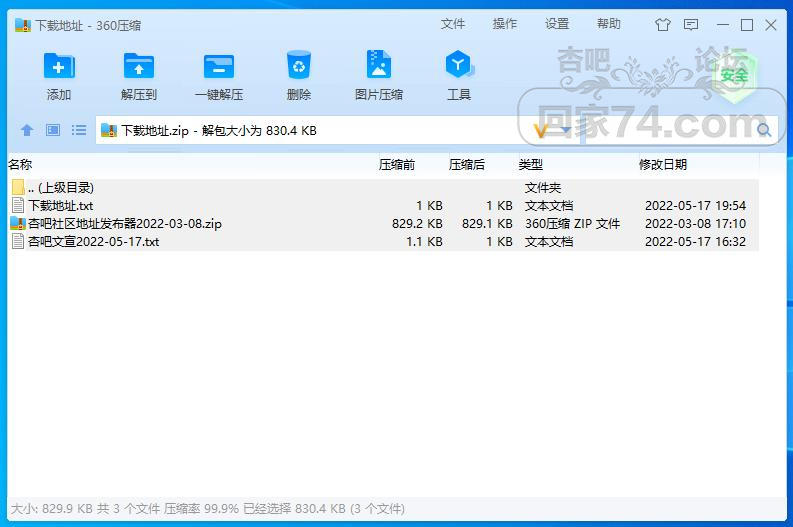The image size is (793, 527).
Task: Maximize the 360压缩 window
Action: click(746, 25)
